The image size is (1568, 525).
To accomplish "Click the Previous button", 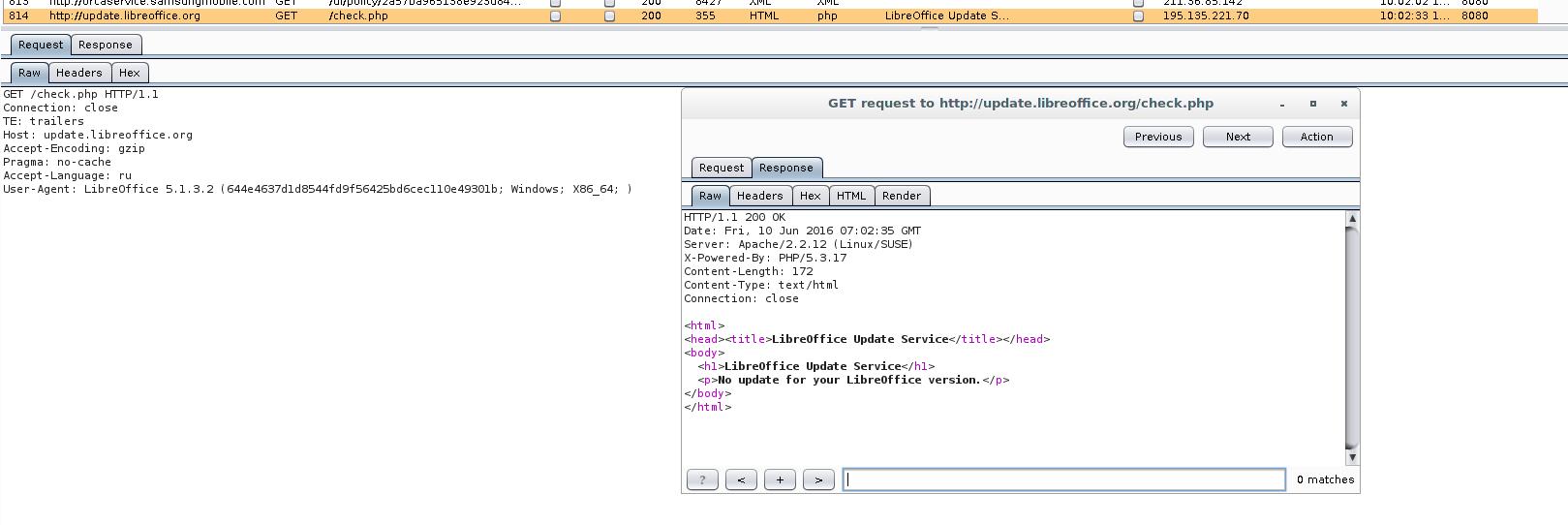I will coord(1157,137).
